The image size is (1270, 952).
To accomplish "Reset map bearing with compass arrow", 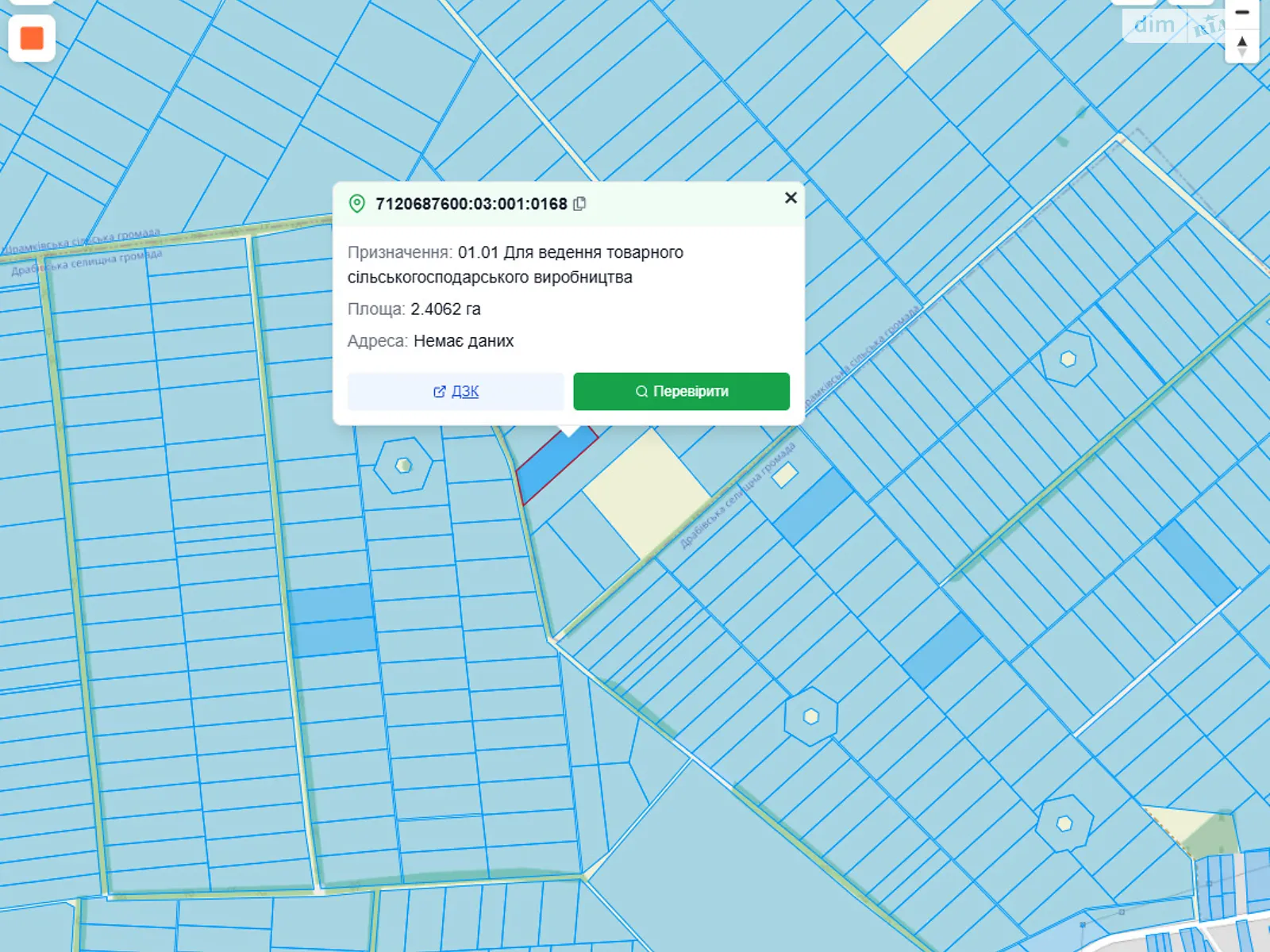I will [x=1242, y=44].
